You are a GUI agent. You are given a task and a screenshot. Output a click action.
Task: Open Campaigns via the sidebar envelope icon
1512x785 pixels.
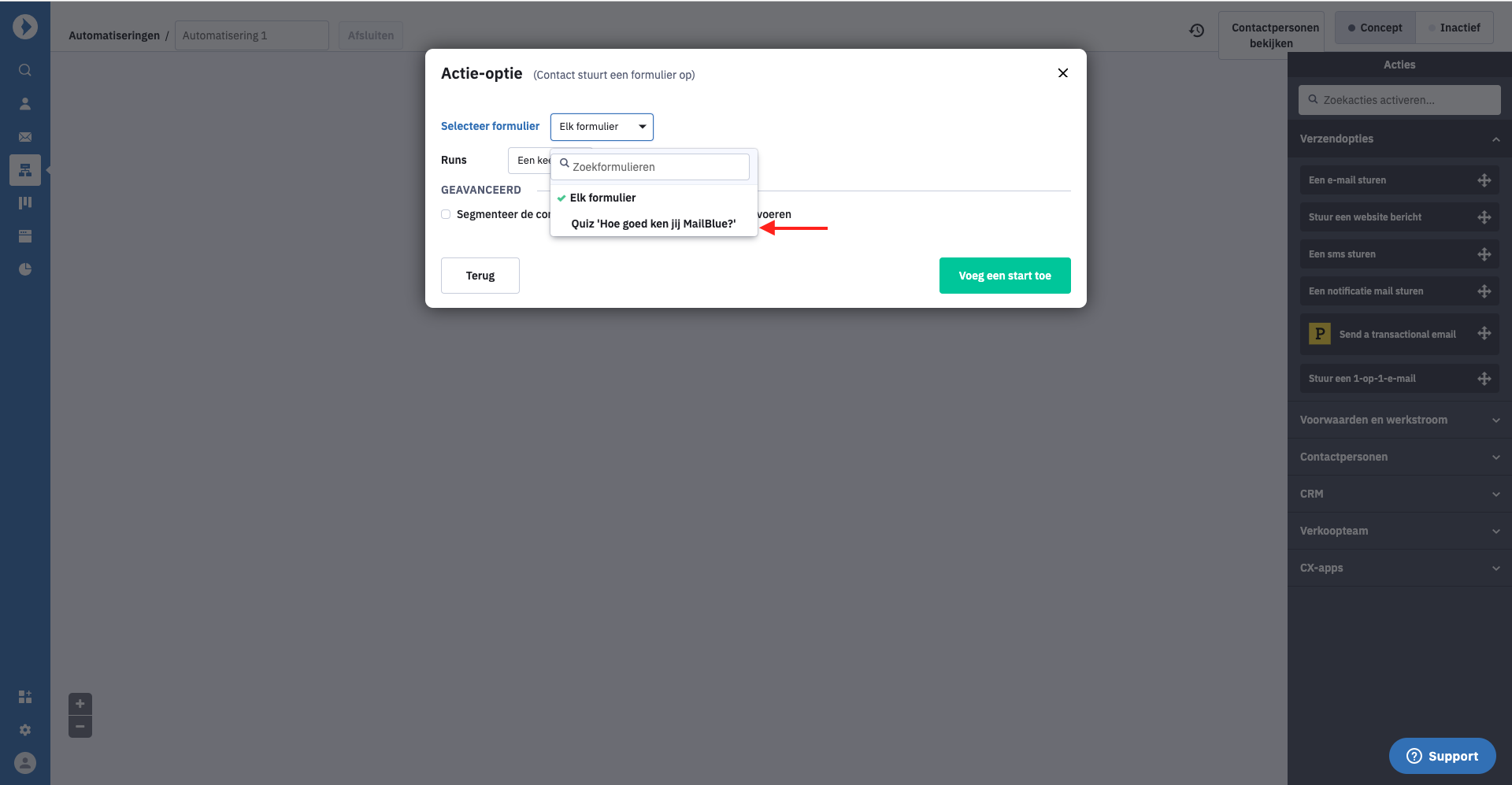click(x=25, y=137)
